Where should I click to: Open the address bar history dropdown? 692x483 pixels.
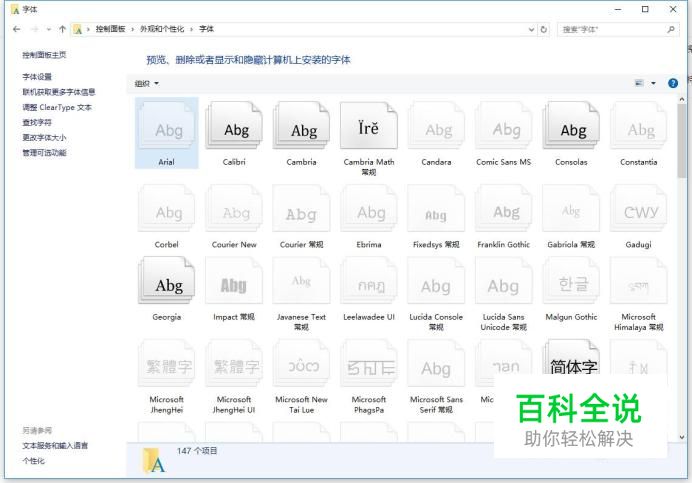[531, 30]
